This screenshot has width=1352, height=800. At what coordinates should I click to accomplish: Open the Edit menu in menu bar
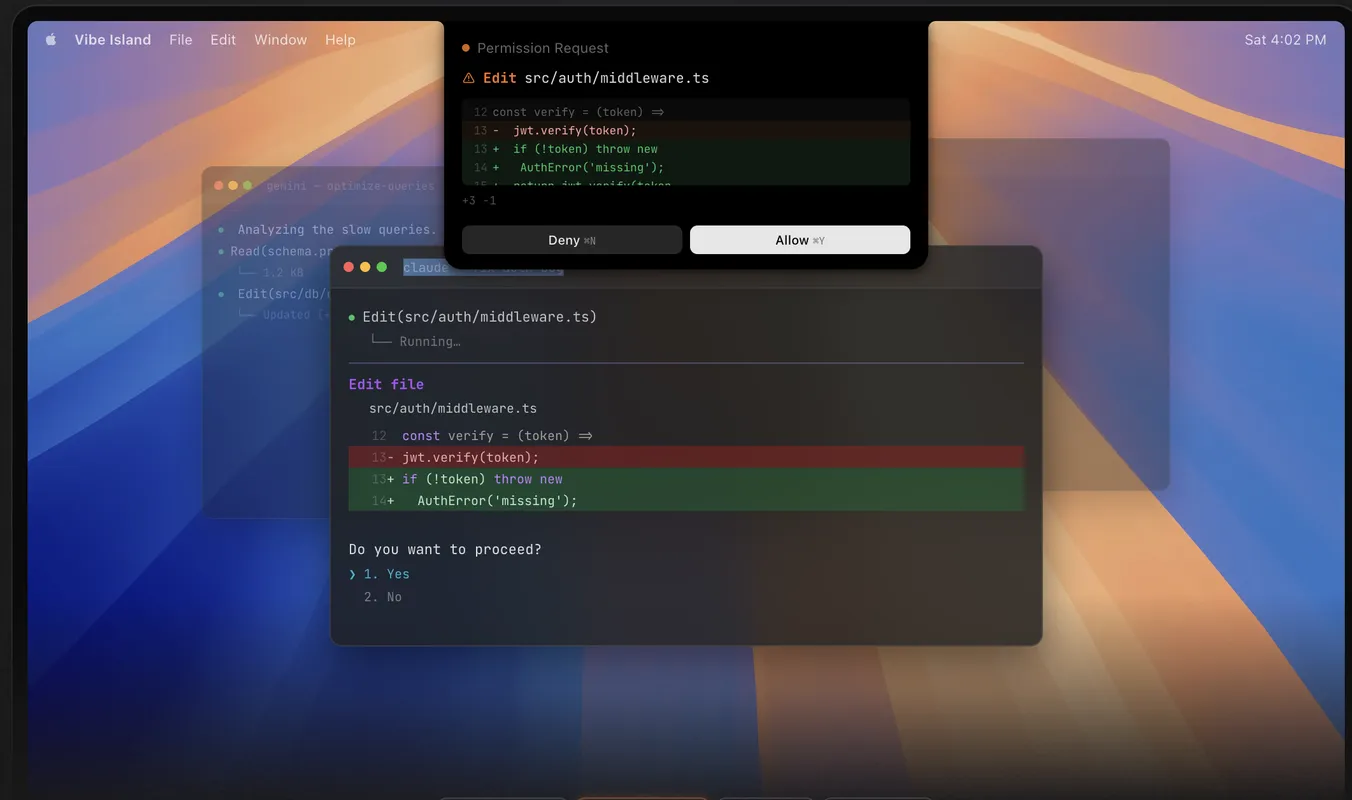pos(223,40)
